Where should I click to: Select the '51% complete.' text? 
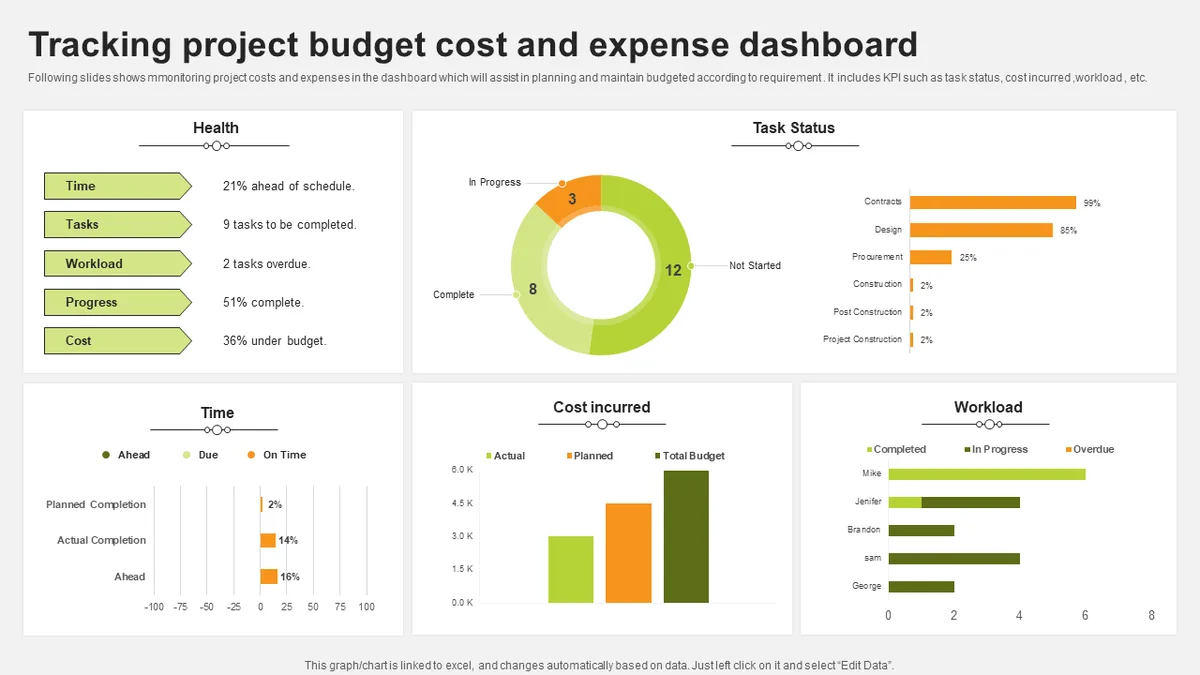coord(263,302)
